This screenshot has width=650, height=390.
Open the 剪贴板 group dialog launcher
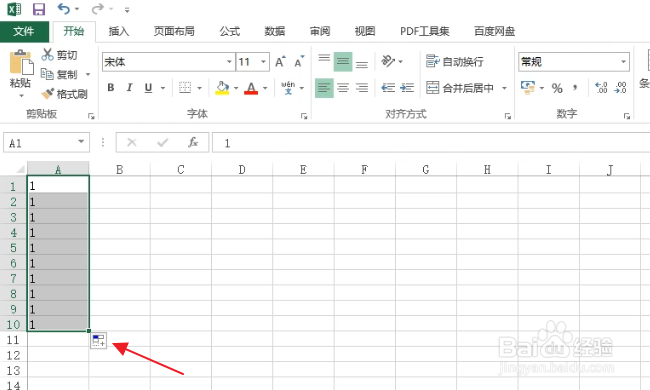(91, 116)
